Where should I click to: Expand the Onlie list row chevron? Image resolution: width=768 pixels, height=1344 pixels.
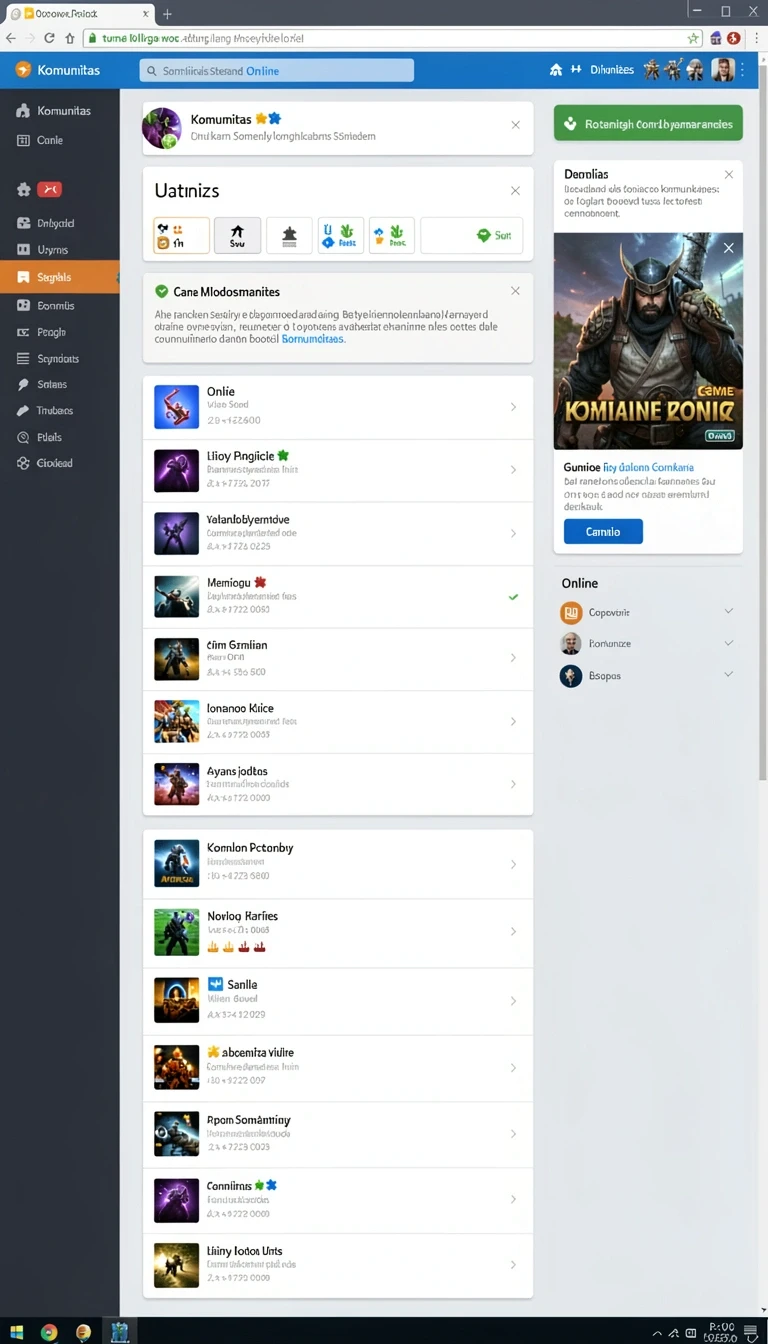click(513, 407)
